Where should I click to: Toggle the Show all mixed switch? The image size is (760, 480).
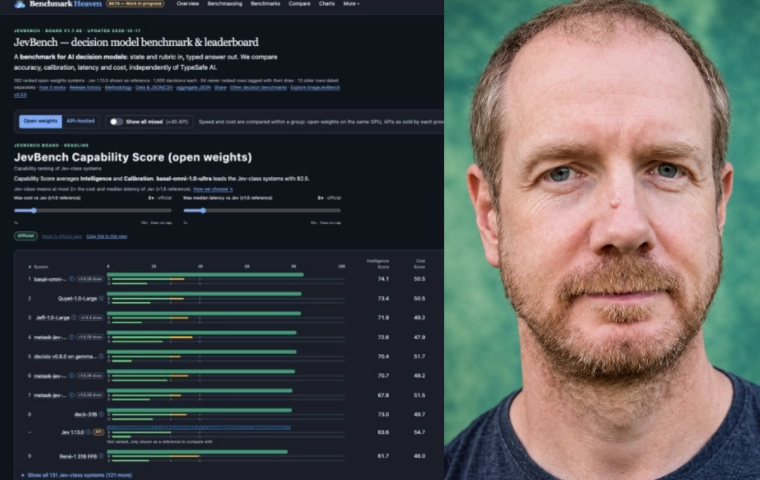coord(115,122)
